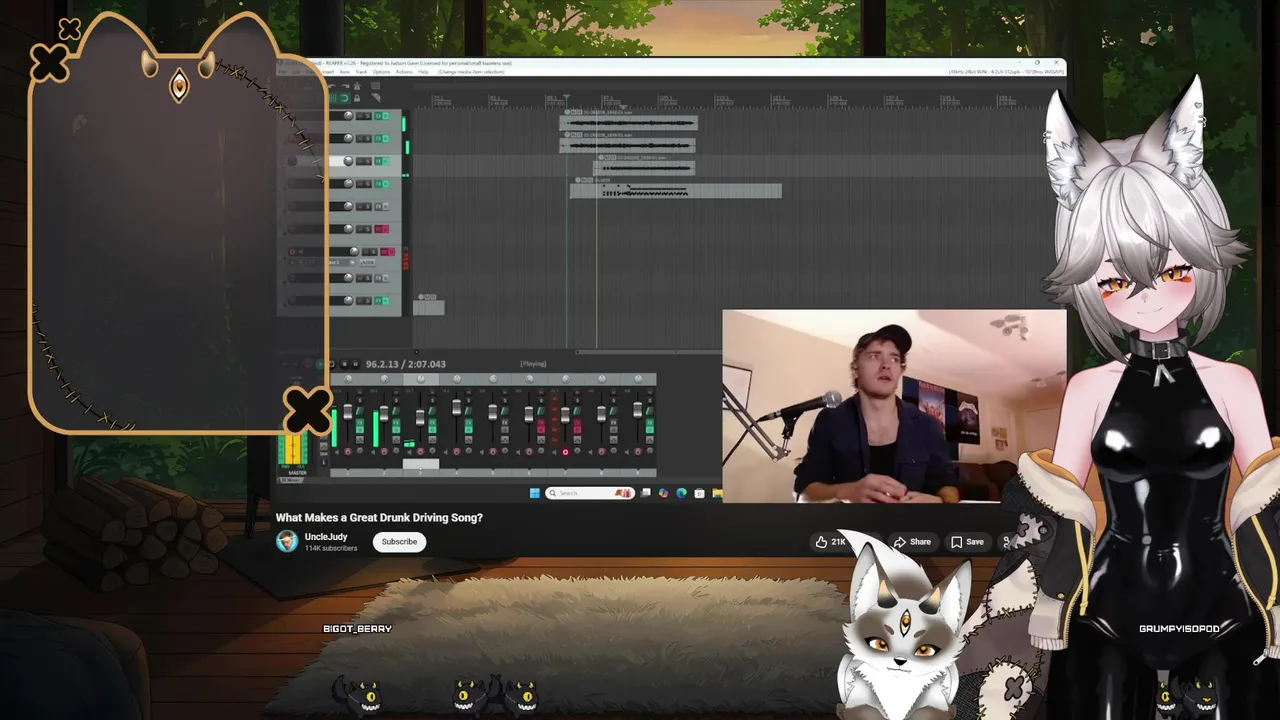Like the video with 21K likes
Screen dimensions: 1280x720
coord(830,542)
